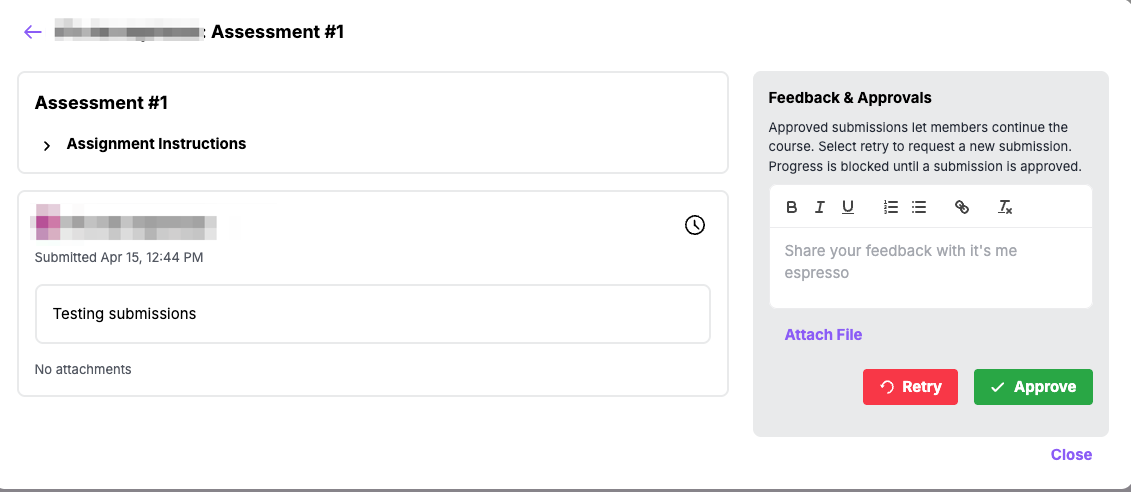1131x492 pixels.
Task: Click the Submitted Apr 15 timestamp
Action: [x=119, y=258]
